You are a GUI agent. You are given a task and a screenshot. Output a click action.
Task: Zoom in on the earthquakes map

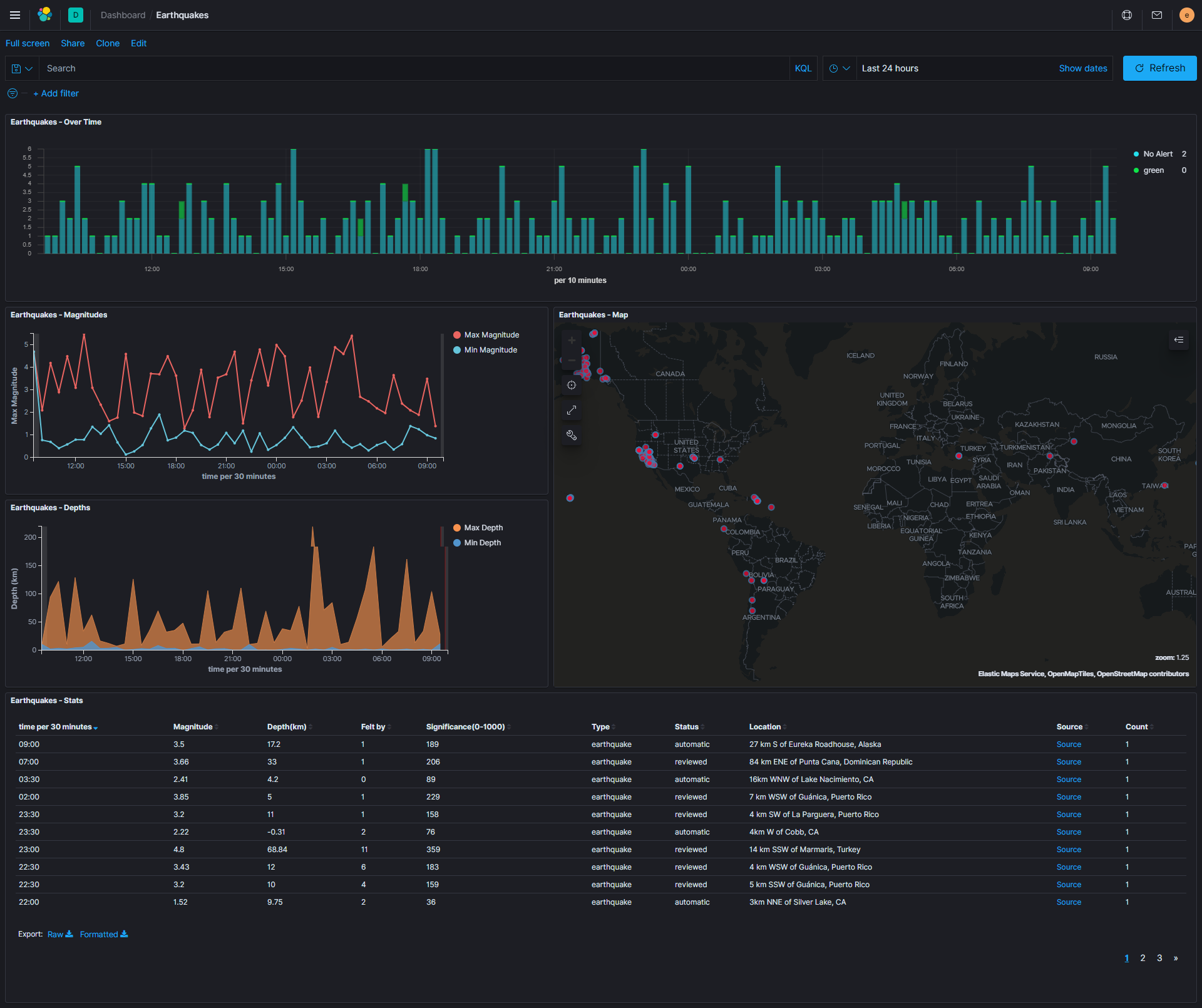tap(572, 340)
